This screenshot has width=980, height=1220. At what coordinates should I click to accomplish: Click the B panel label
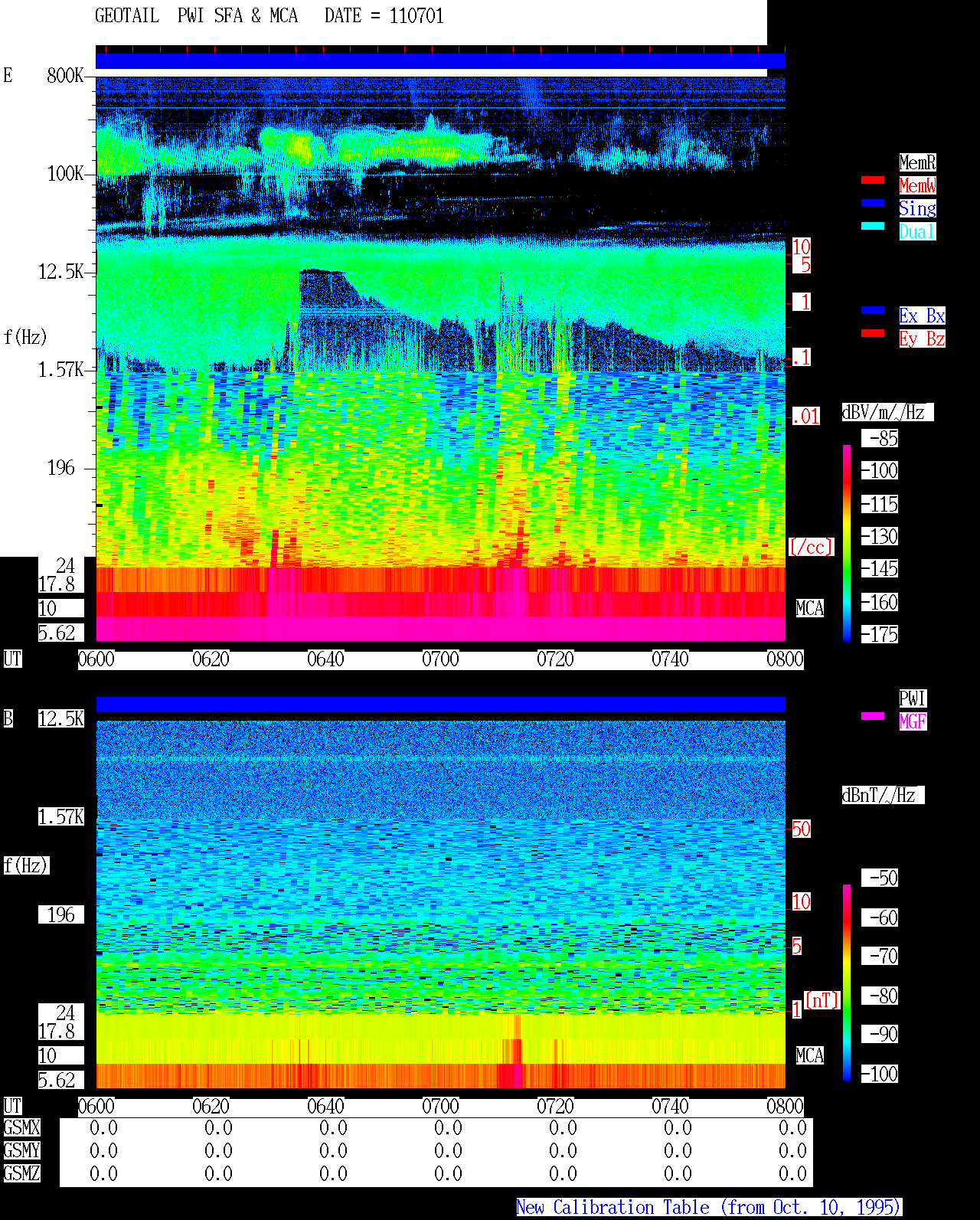click(8, 718)
